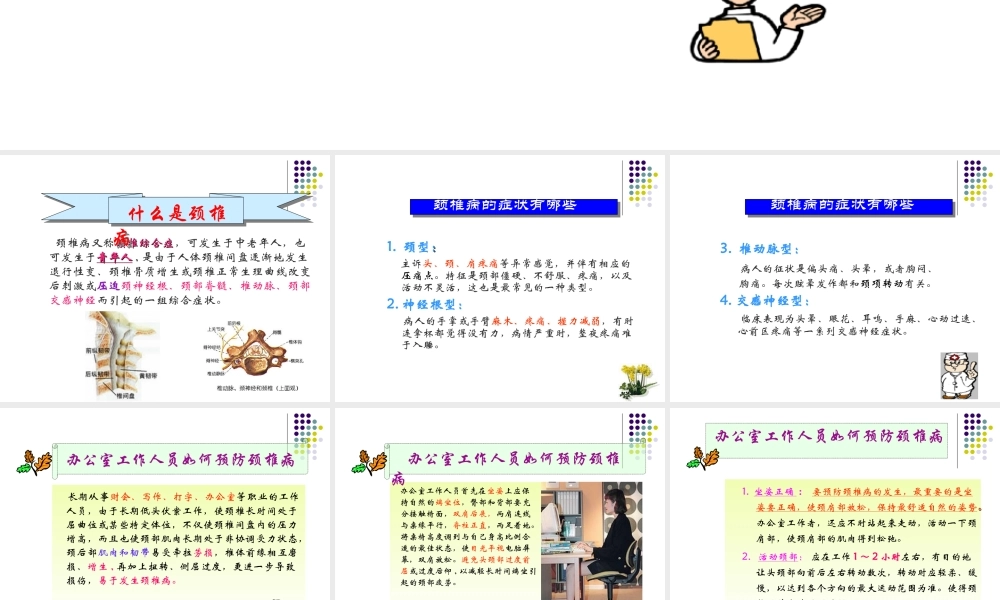Screen dimensions: 1000x600
Task: Click the blue 颈椎病的症状有哪些 title on the 颈型 slide
Action: point(513,206)
